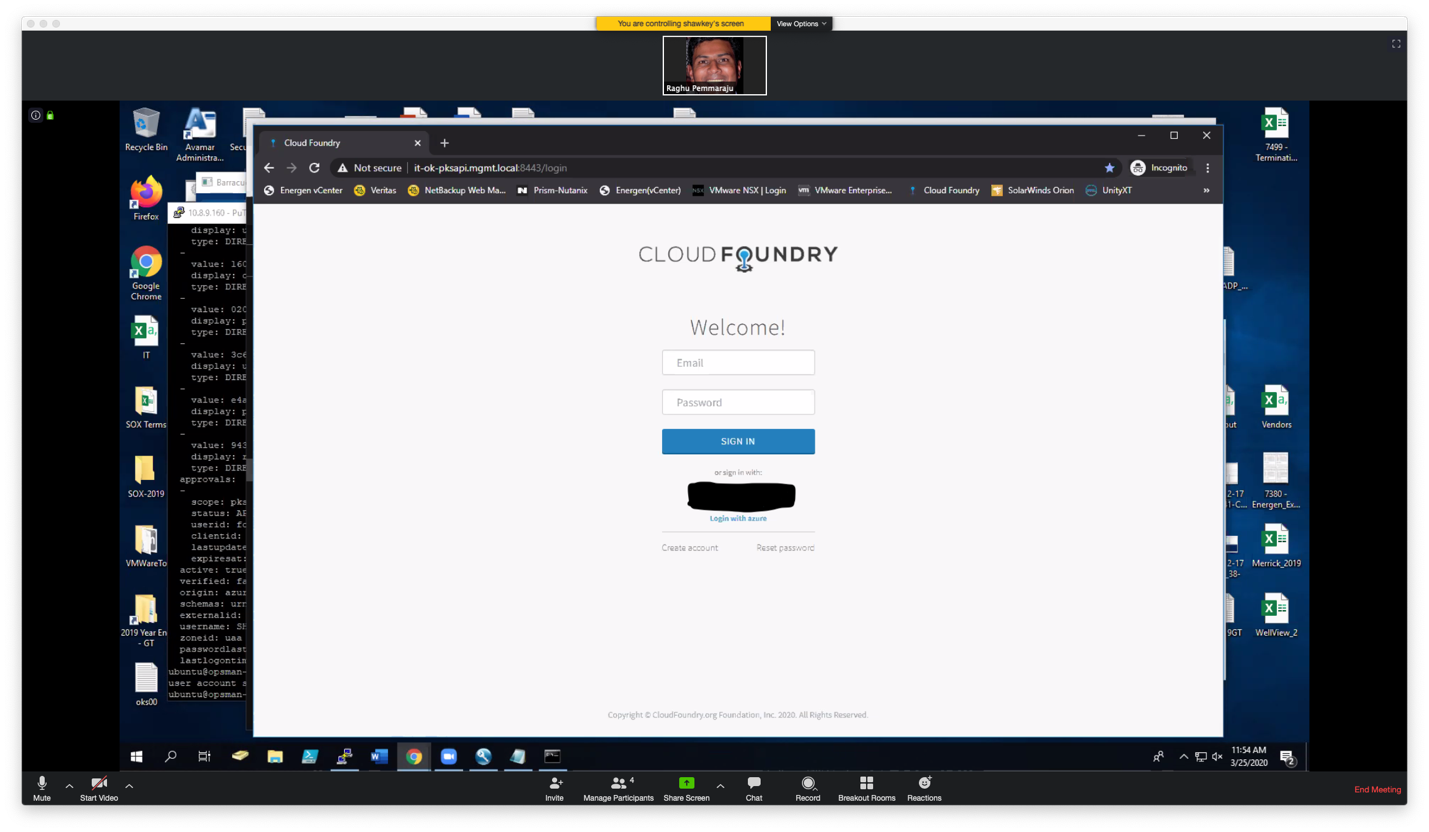Image resolution: width=1429 pixels, height=832 pixels.
Task: Open VMware Enterprise... bookmark
Action: tap(844, 190)
